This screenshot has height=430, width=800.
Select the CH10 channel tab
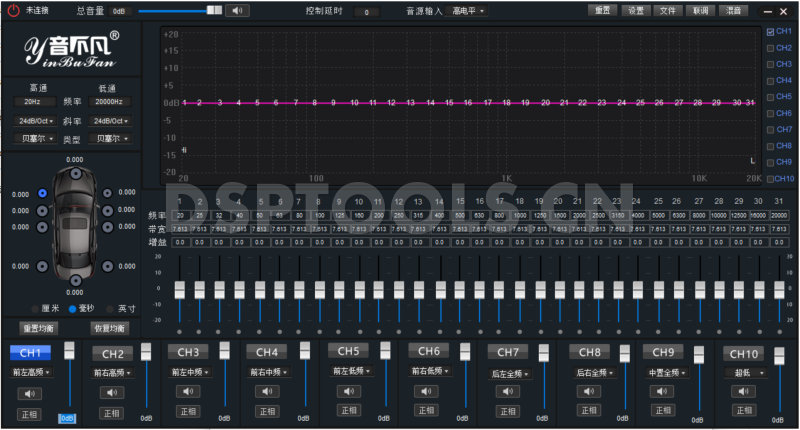[x=744, y=353]
